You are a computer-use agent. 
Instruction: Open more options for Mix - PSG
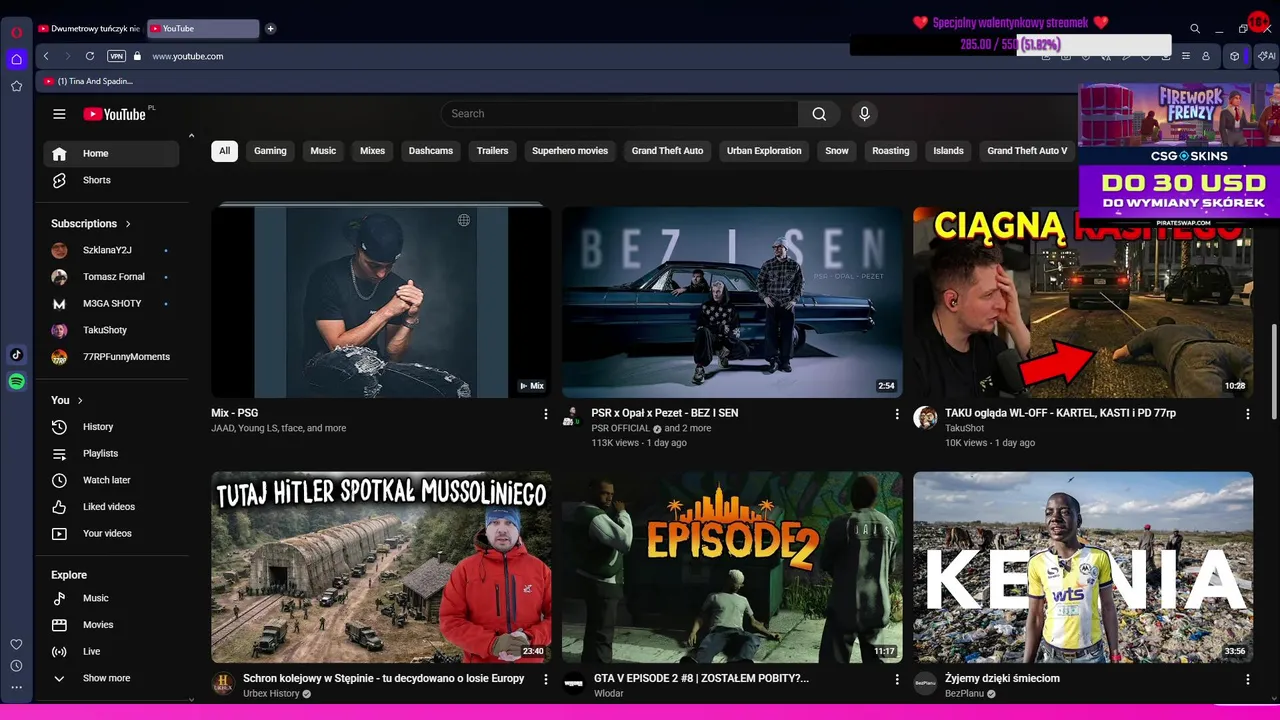(x=545, y=414)
